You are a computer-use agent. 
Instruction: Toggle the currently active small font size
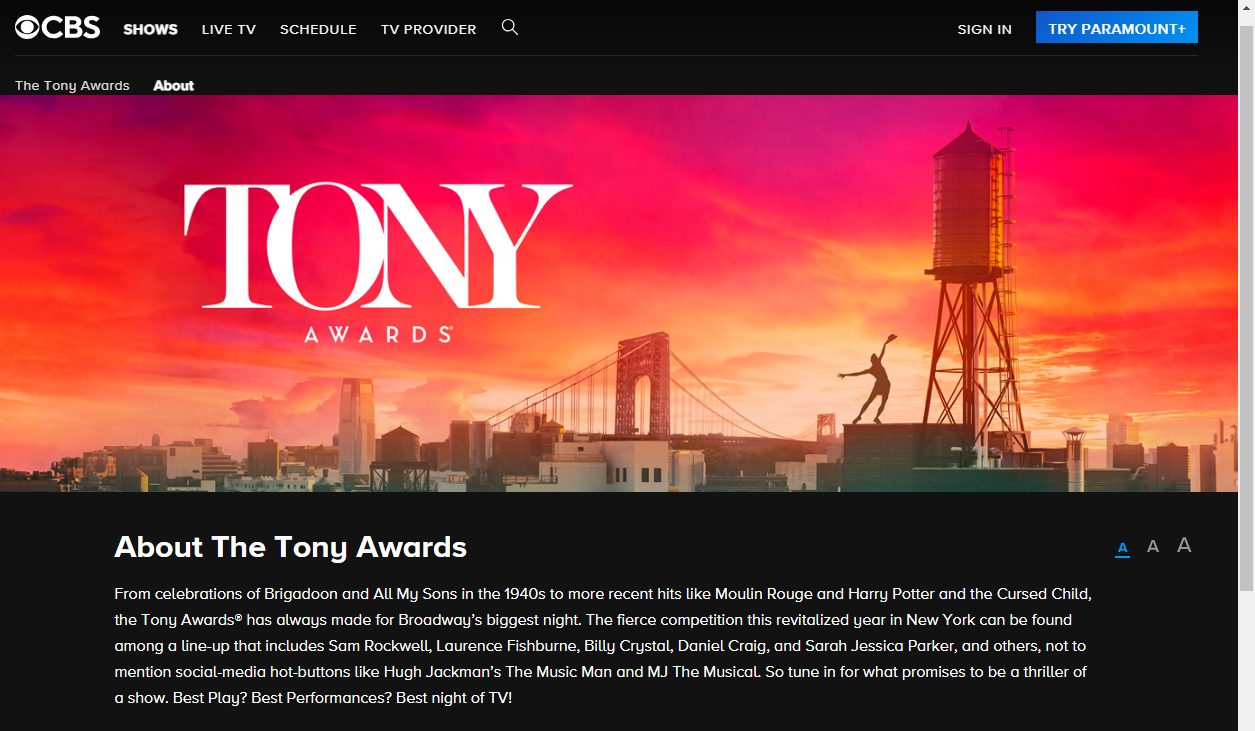click(x=1122, y=547)
